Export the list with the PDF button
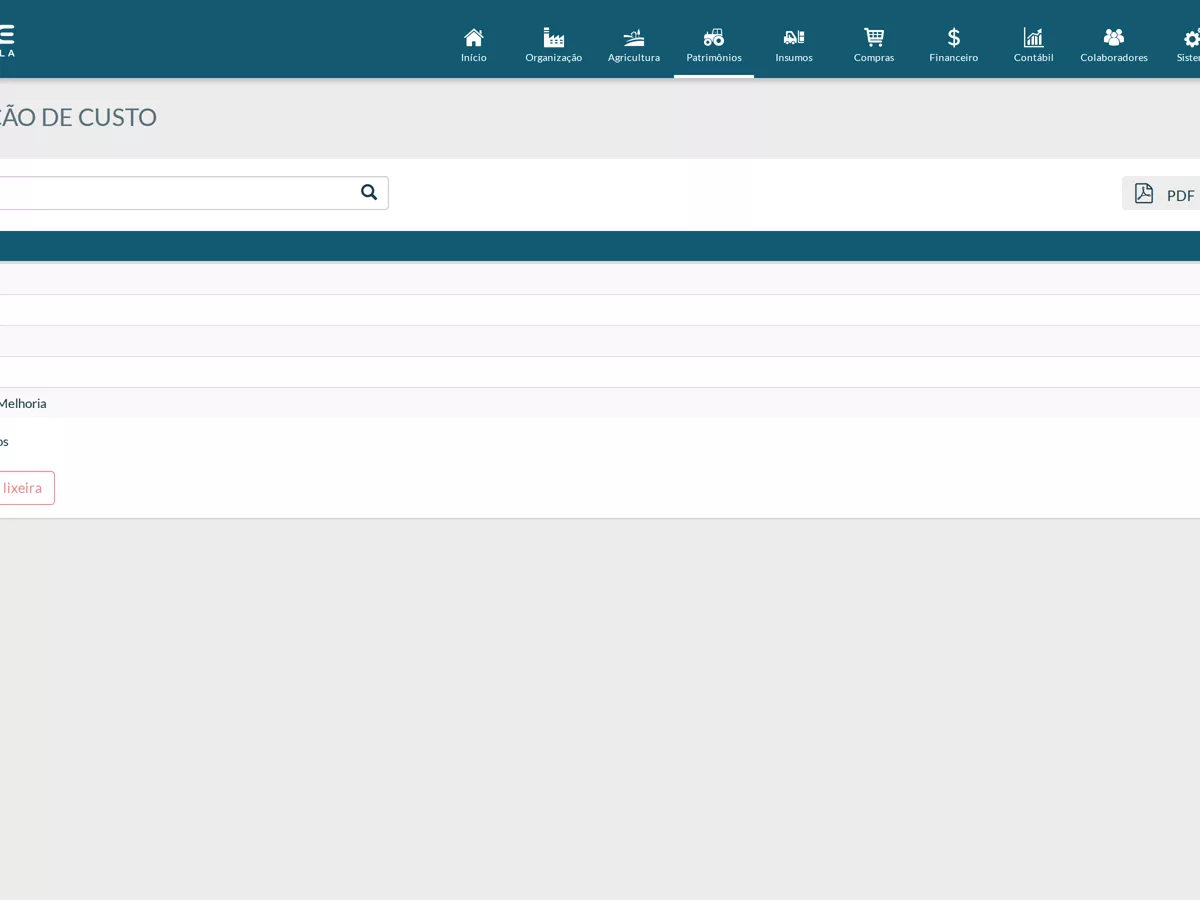 [x=1161, y=194]
